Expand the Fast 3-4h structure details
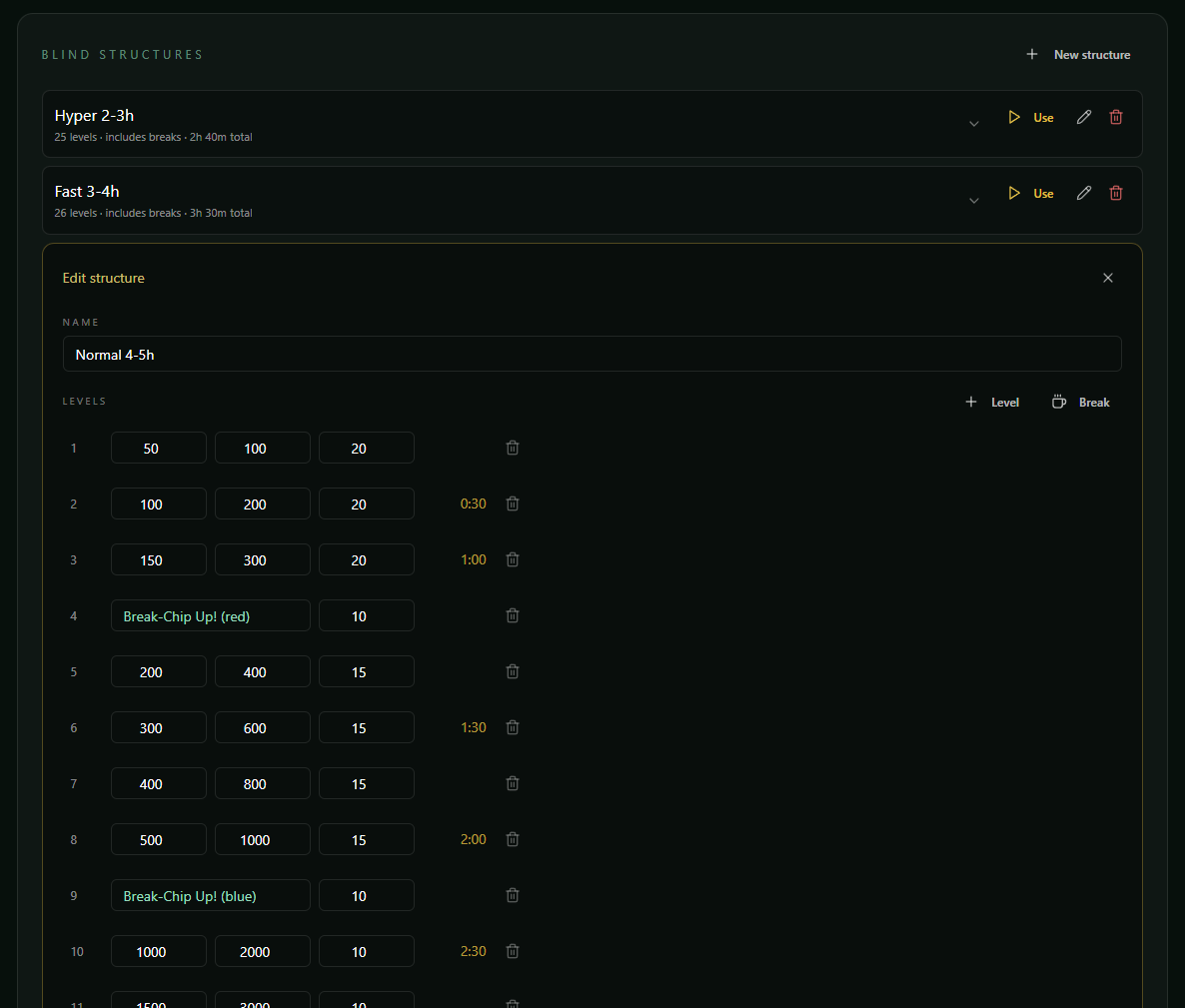 click(974, 200)
